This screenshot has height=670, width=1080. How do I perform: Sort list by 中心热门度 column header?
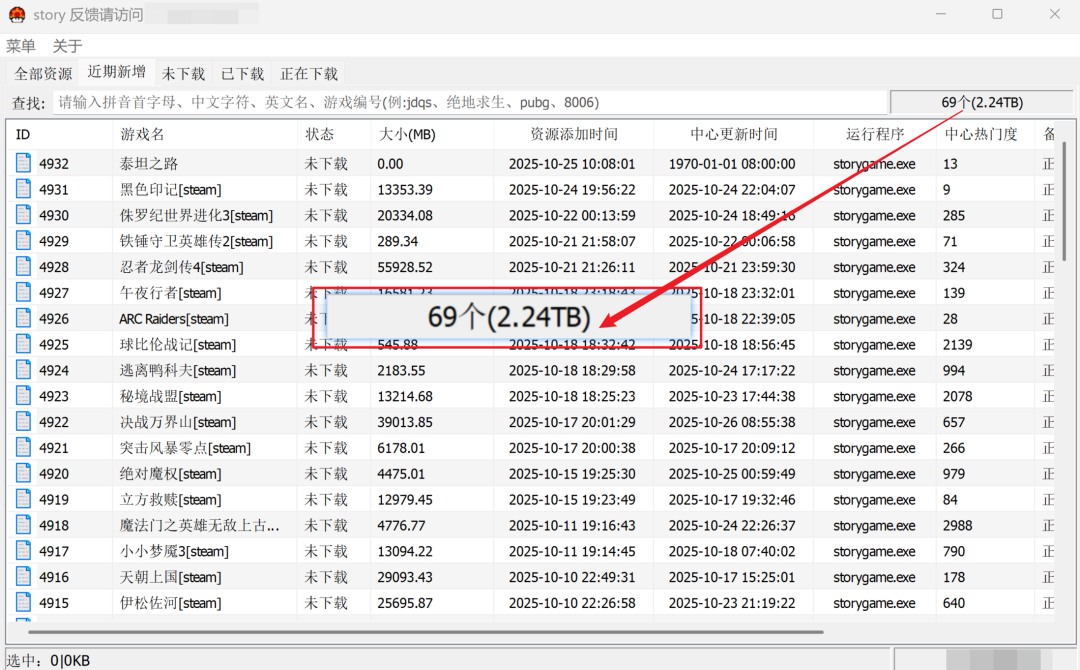[981, 134]
